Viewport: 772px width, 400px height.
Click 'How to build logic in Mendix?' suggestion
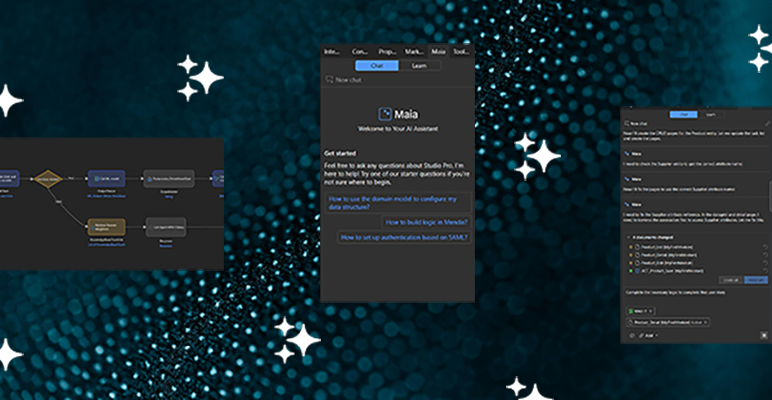click(426, 222)
